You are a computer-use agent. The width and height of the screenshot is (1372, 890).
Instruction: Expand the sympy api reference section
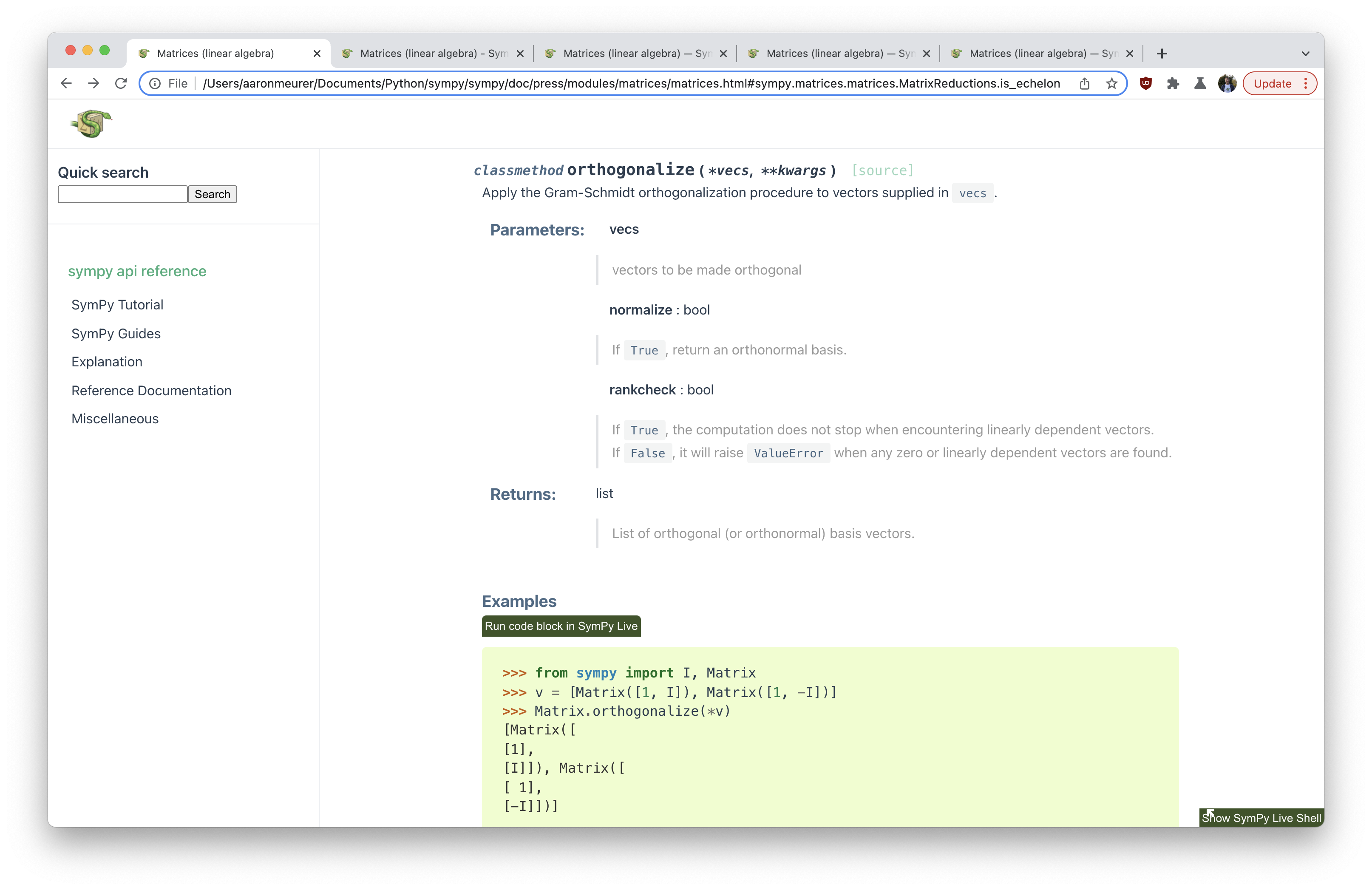tap(137, 271)
